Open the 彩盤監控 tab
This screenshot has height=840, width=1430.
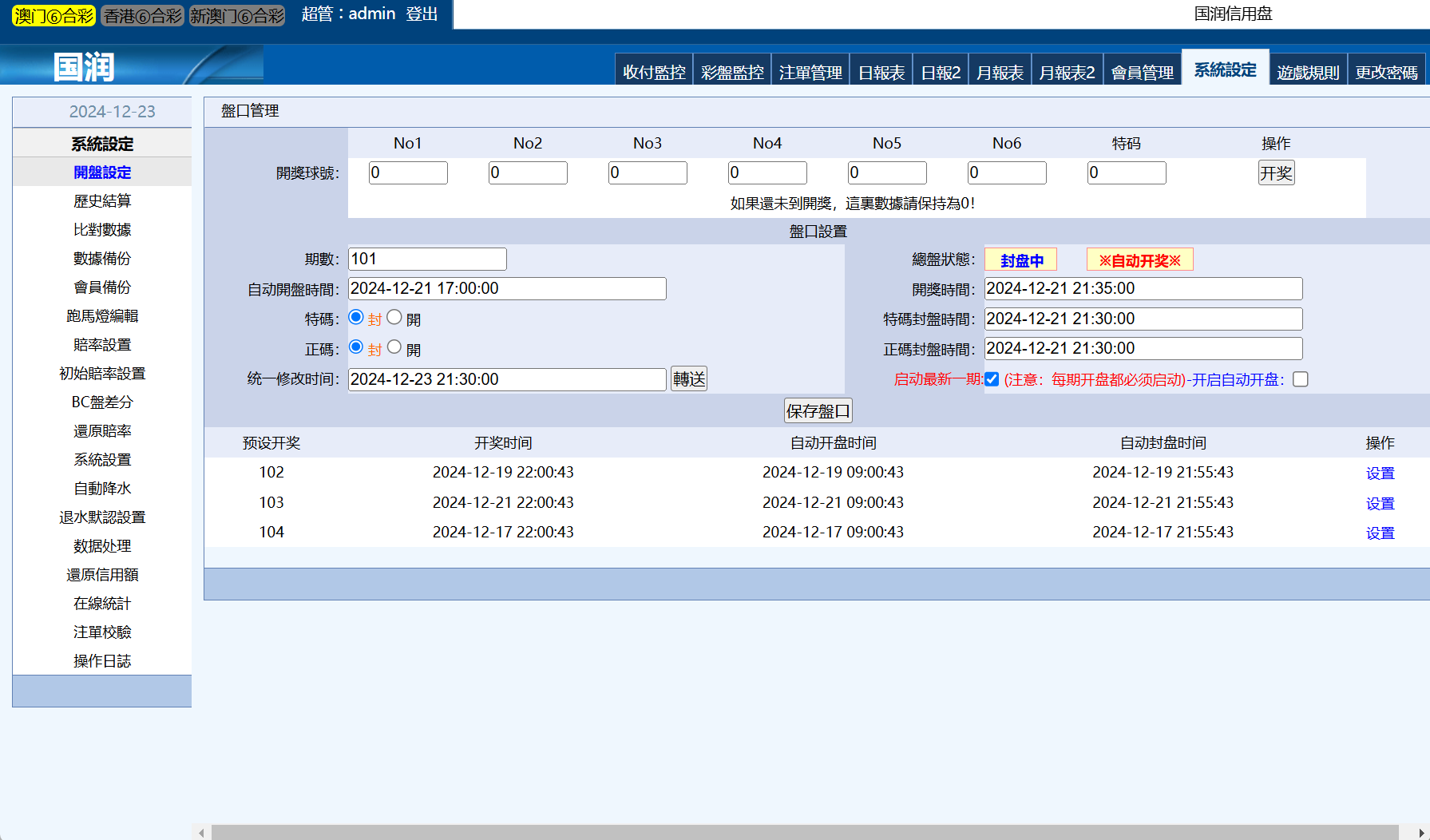point(731,73)
